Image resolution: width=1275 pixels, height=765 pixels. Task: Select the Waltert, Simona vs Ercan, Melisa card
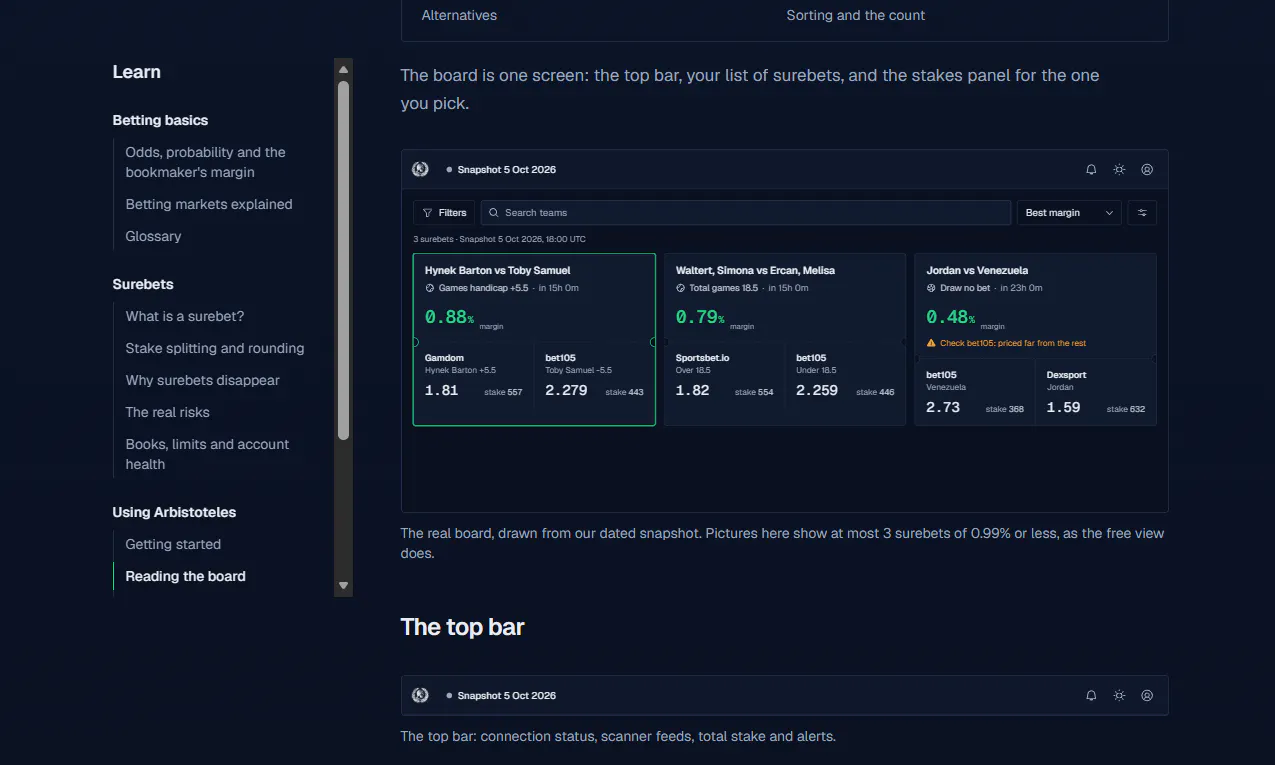785,340
